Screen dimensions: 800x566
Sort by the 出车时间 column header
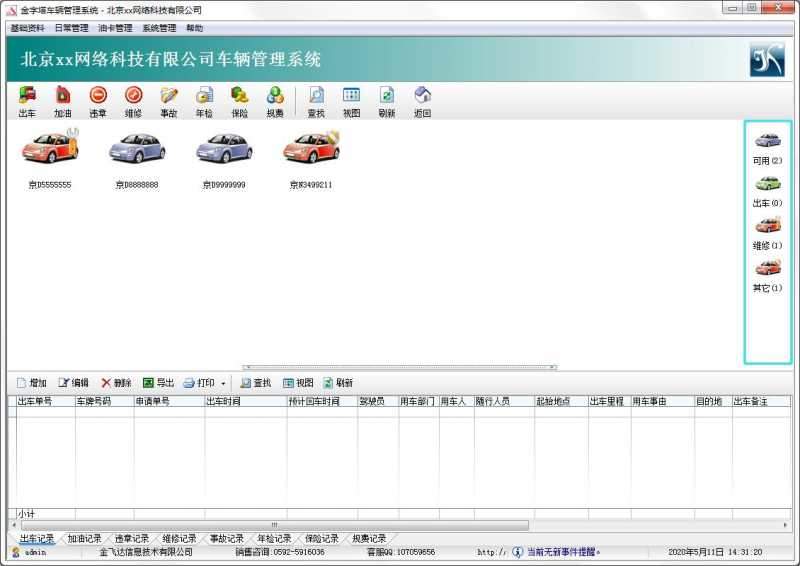(246, 402)
